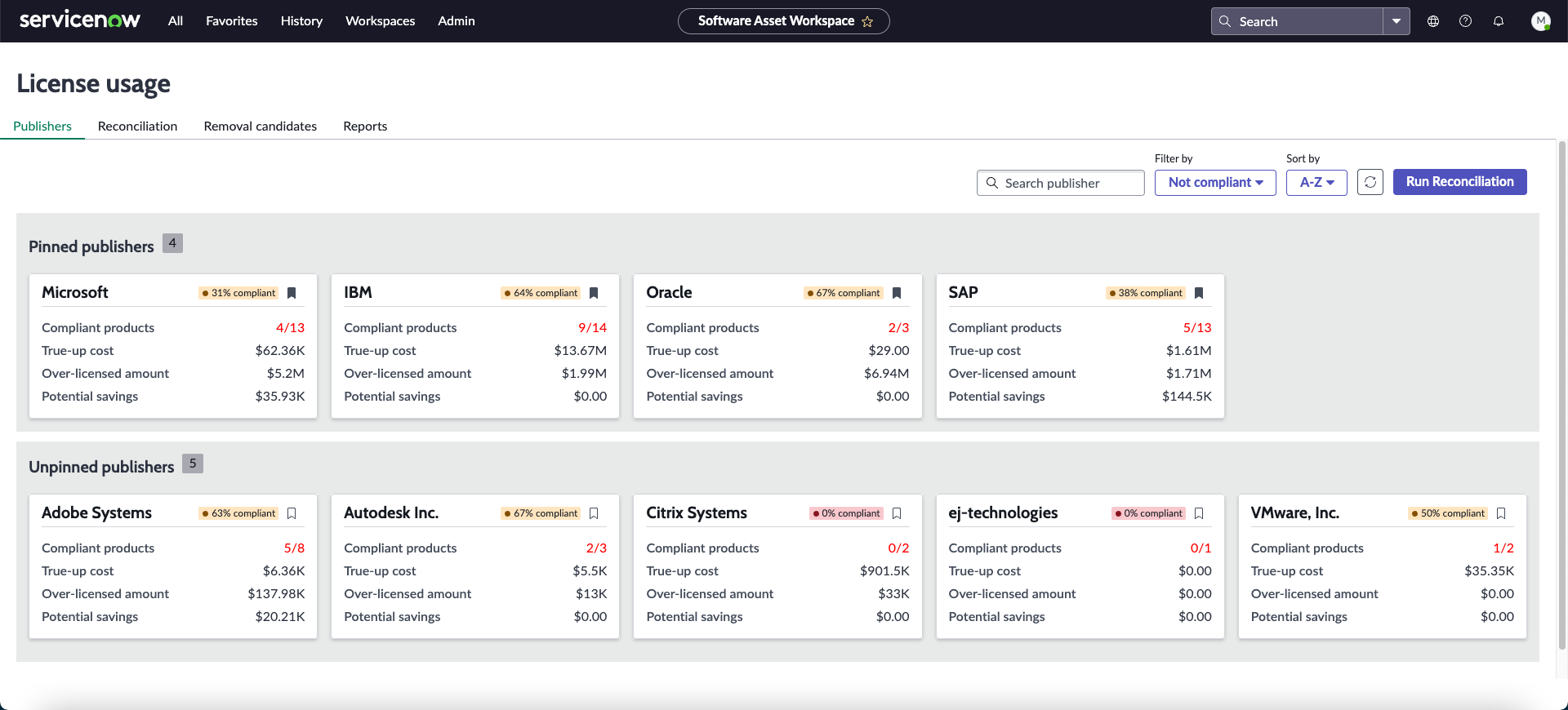Open the Admin menu

tap(457, 21)
